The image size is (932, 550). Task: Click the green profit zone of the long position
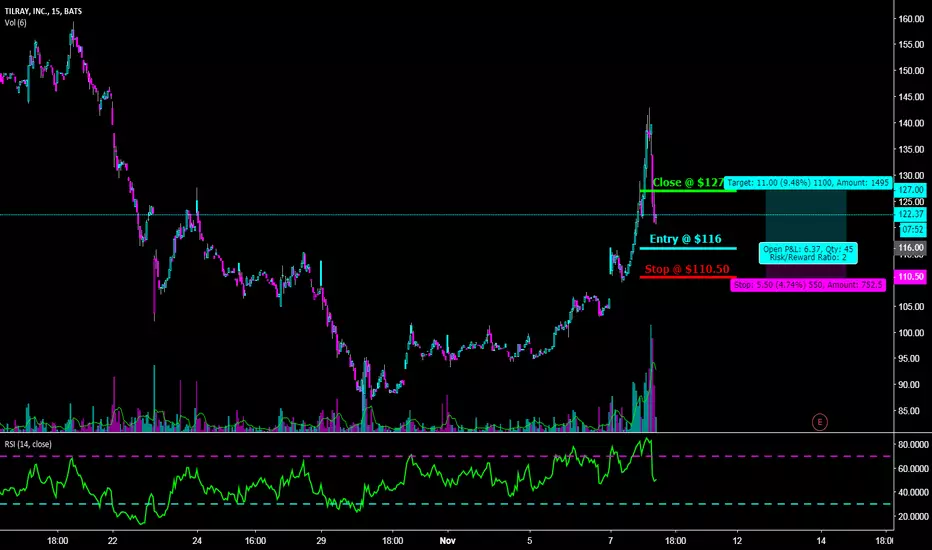coord(805,216)
